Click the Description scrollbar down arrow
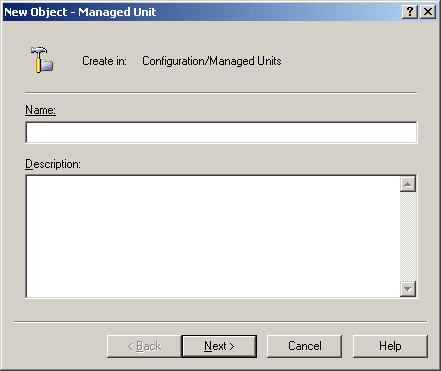This screenshot has width=441, height=371. click(x=408, y=289)
